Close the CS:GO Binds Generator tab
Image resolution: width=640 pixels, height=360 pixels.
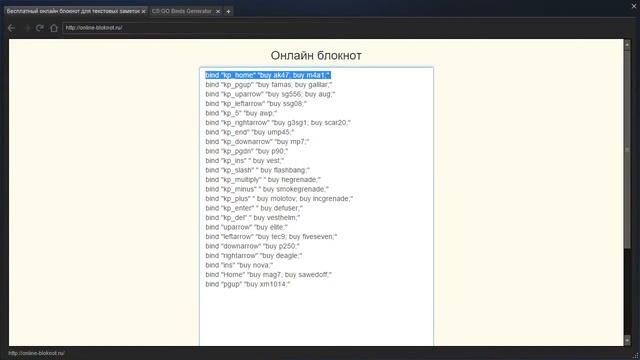(x=218, y=11)
